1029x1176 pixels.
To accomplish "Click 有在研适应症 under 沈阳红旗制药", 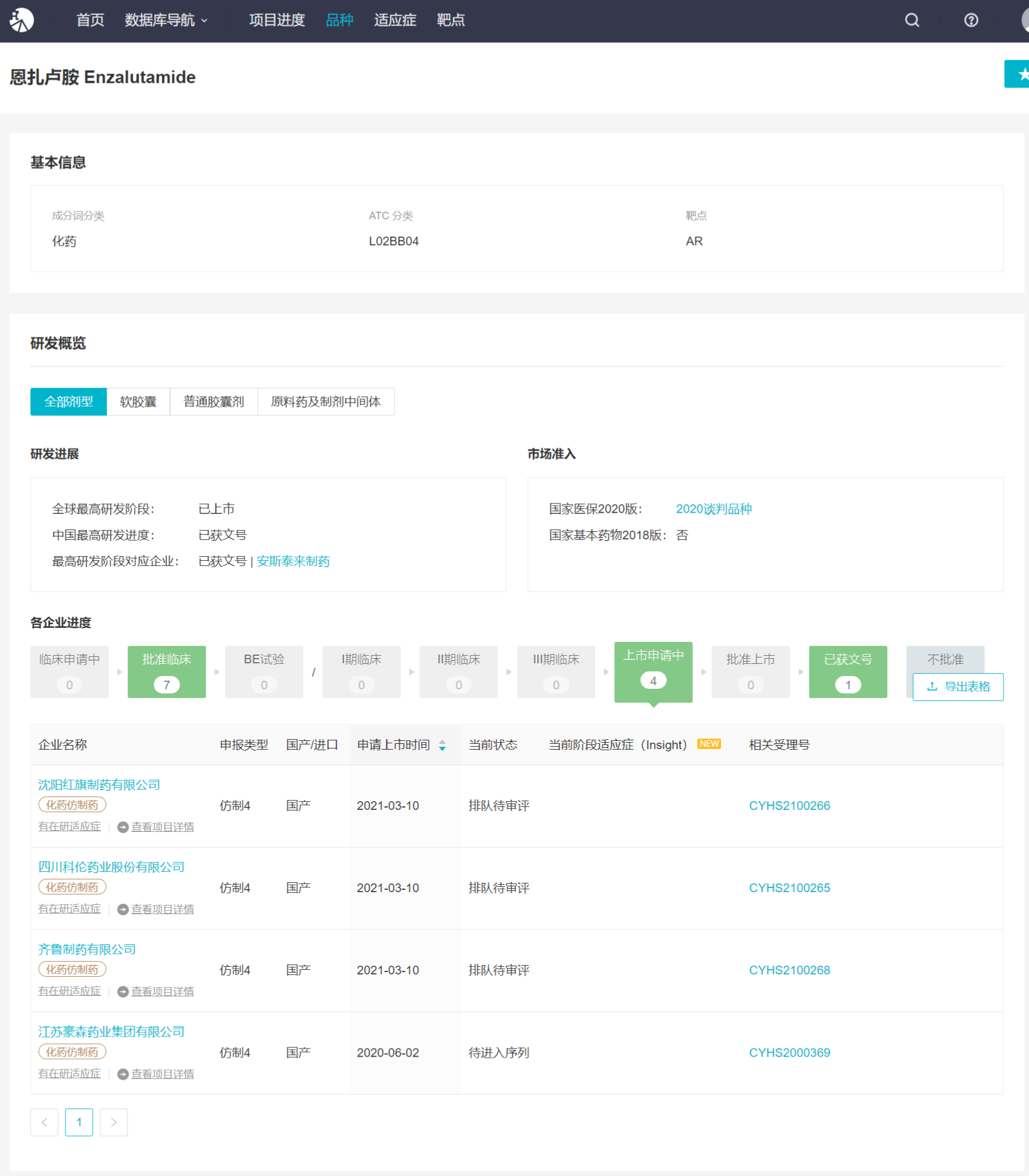I will [70, 827].
